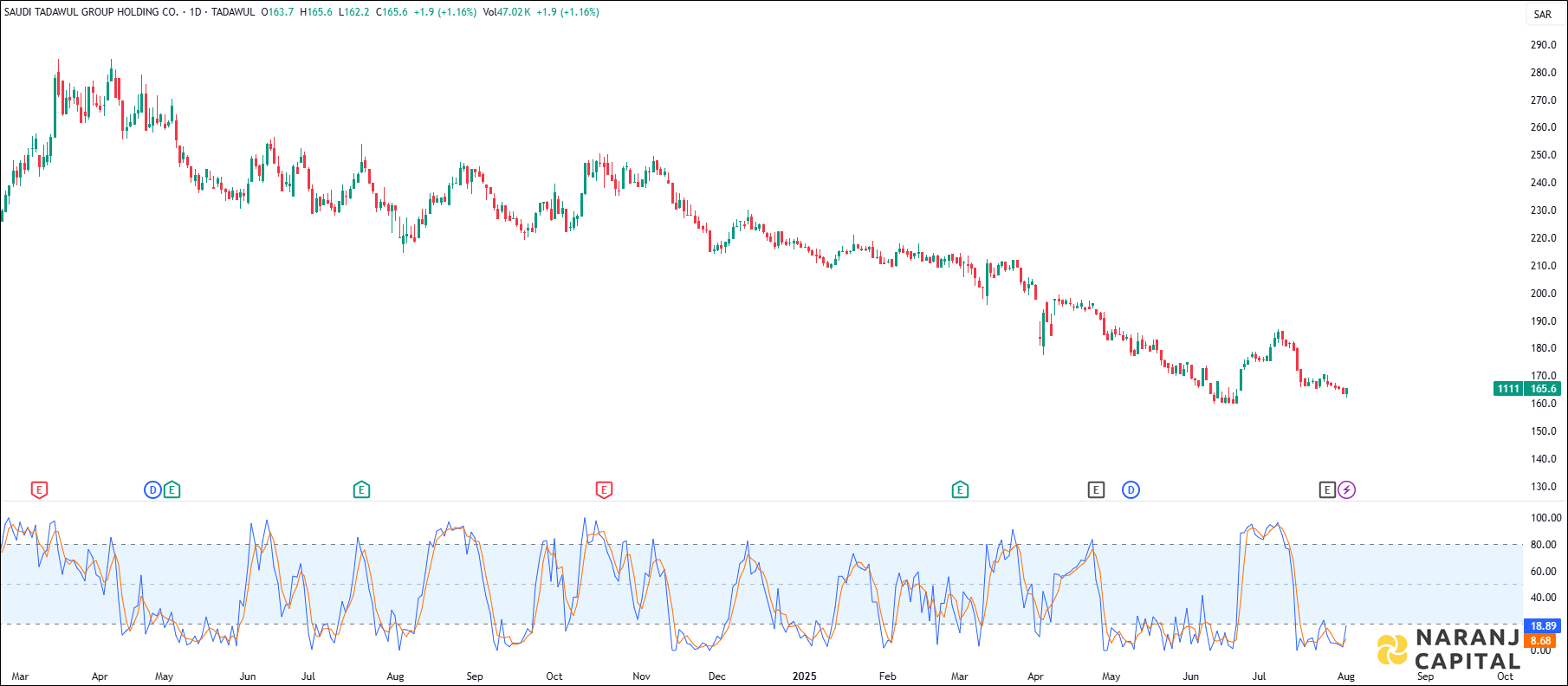Click the 2025 time axis label
The height and width of the screenshot is (686, 1568).
point(805,676)
